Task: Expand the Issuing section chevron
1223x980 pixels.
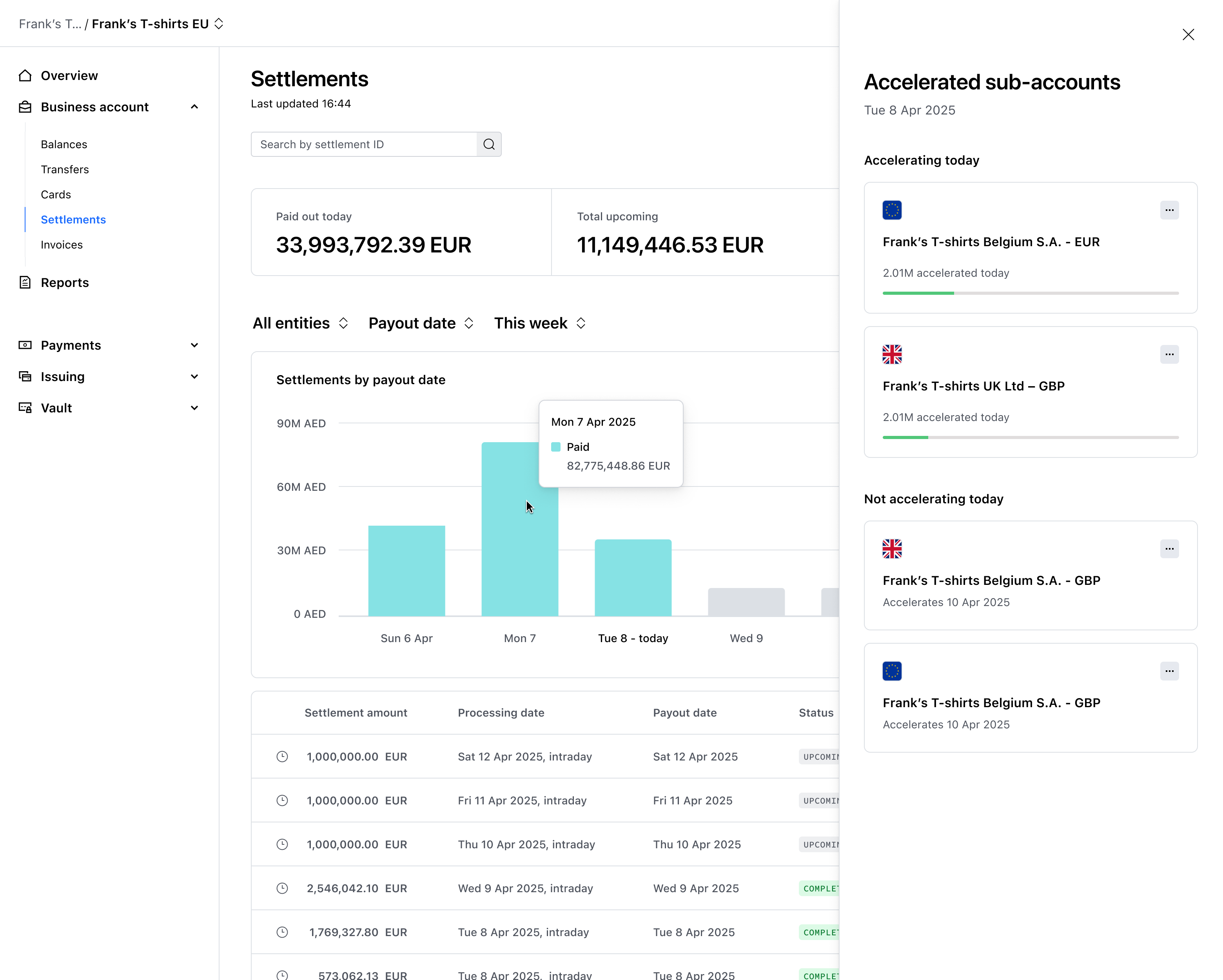Action: click(x=194, y=377)
